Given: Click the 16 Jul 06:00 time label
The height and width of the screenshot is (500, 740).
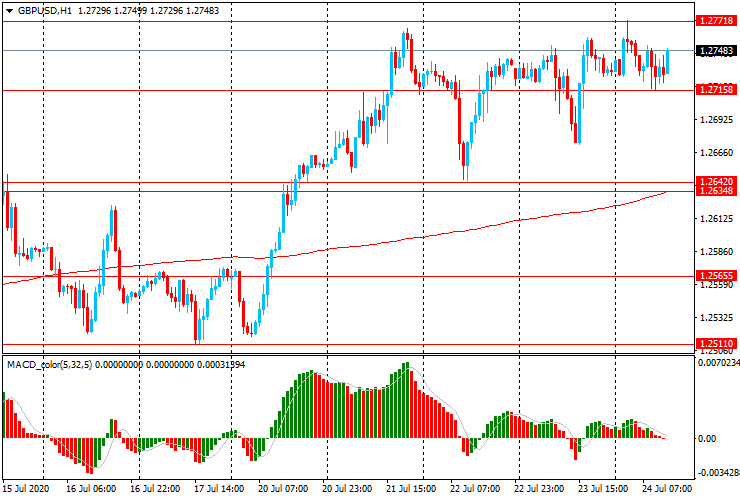Looking at the screenshot, I should 91,488.
